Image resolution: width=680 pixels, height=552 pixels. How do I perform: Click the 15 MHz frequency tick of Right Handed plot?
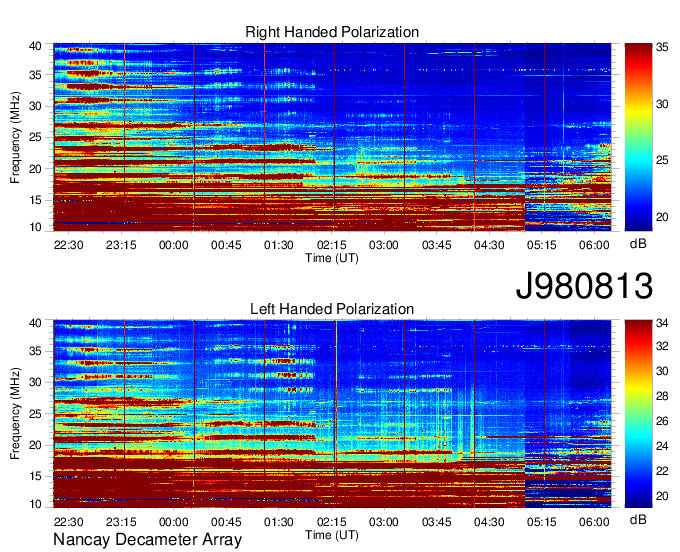35,200
